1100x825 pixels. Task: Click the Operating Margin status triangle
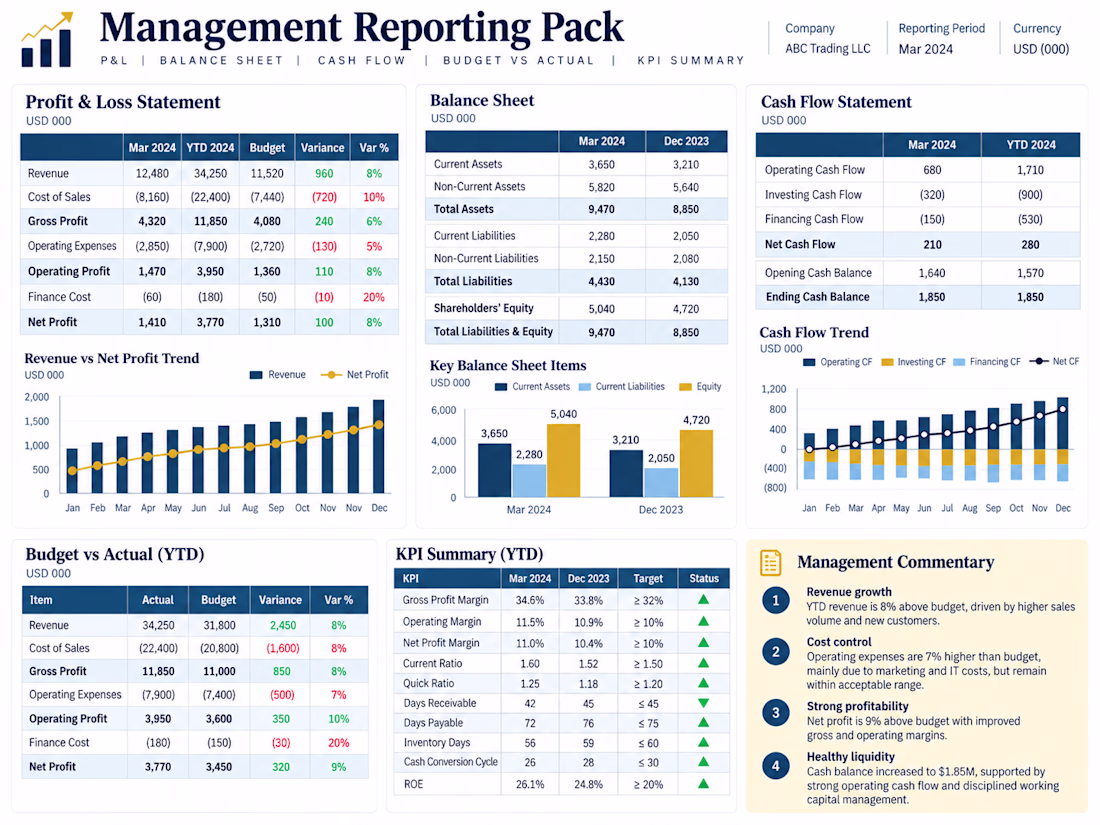point(703,622)
